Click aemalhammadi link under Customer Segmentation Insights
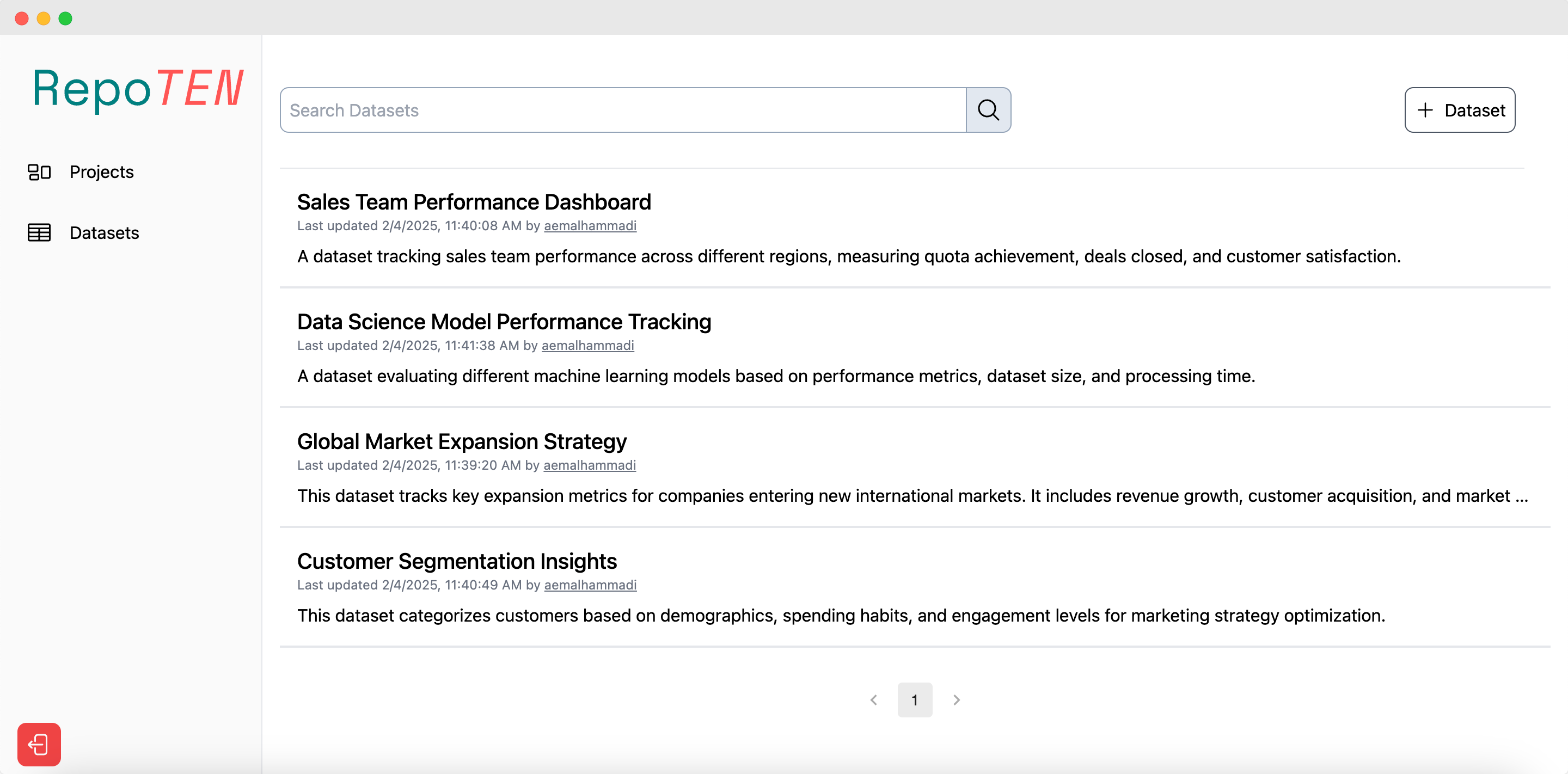 590,585
